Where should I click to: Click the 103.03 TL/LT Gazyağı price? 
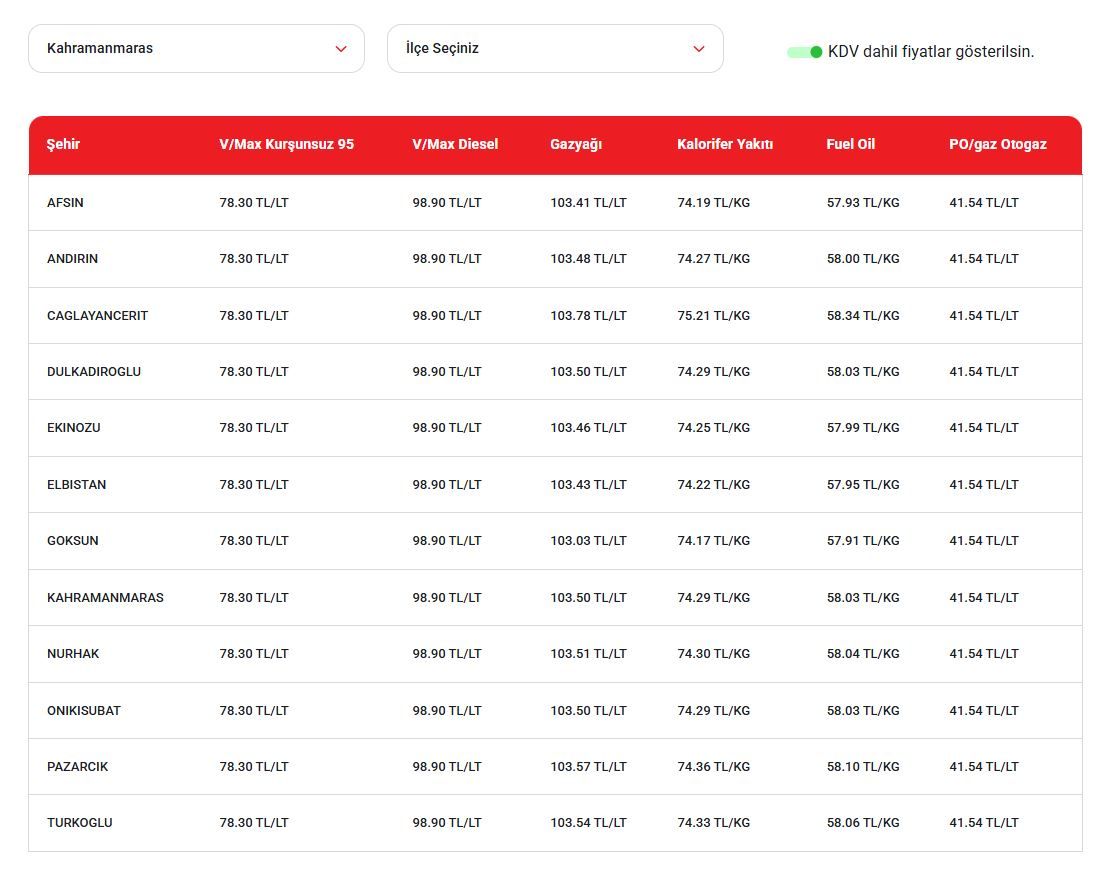pyautogui.click(x=588, y=541)
